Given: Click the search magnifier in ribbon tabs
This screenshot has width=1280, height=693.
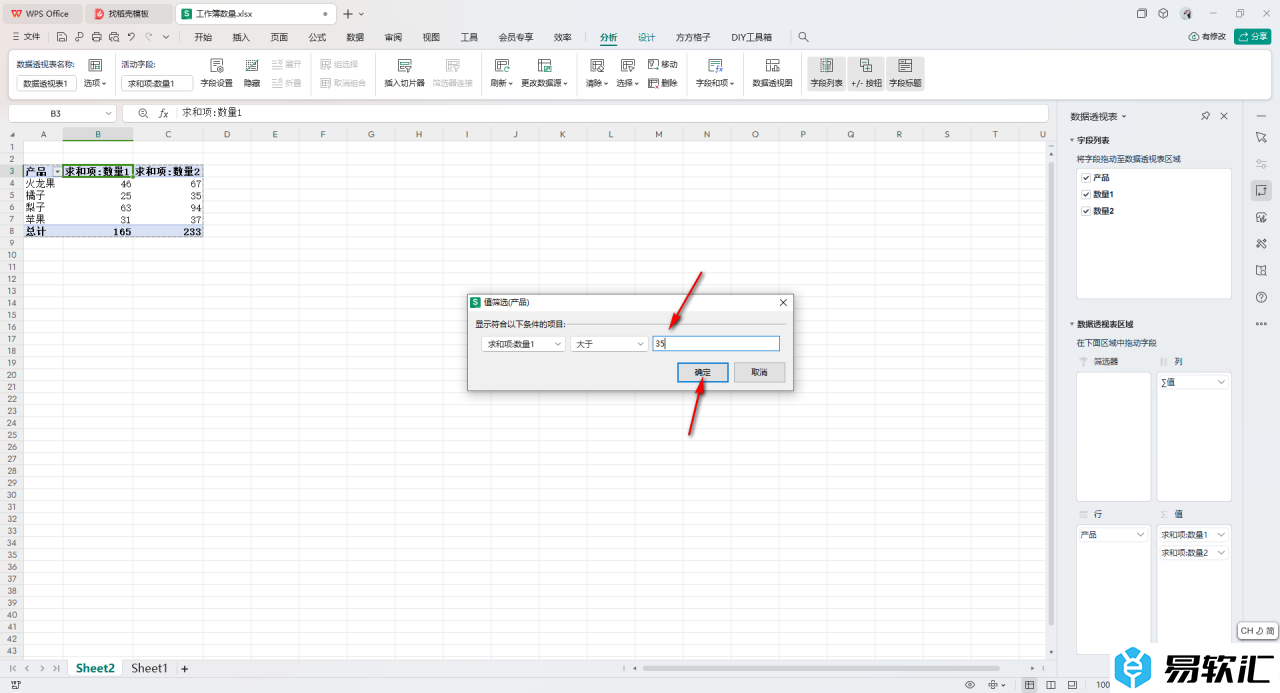Looking at the screenshot, I should [x=803, y=37].
